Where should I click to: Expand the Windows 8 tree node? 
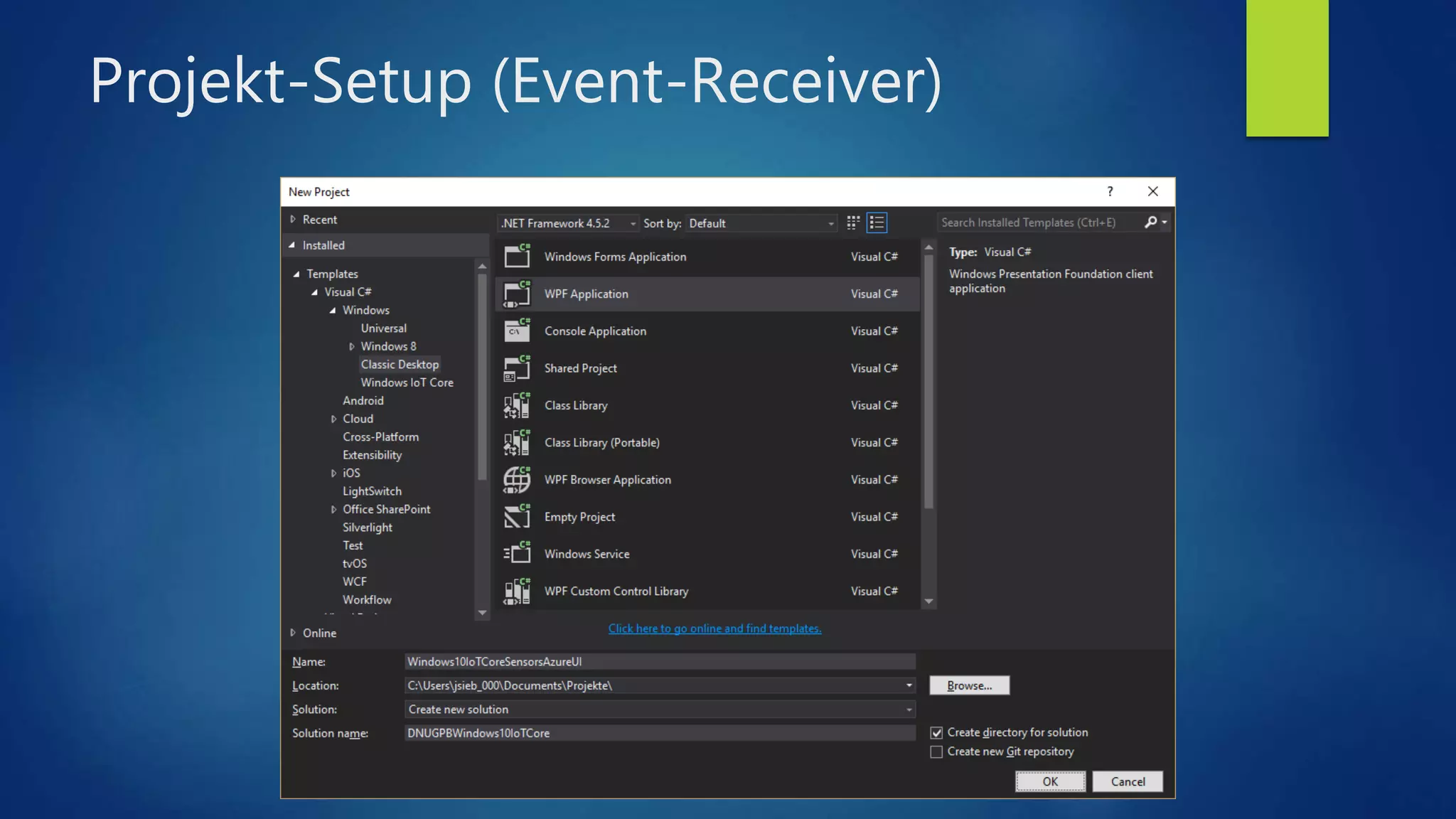pos(351,347)
